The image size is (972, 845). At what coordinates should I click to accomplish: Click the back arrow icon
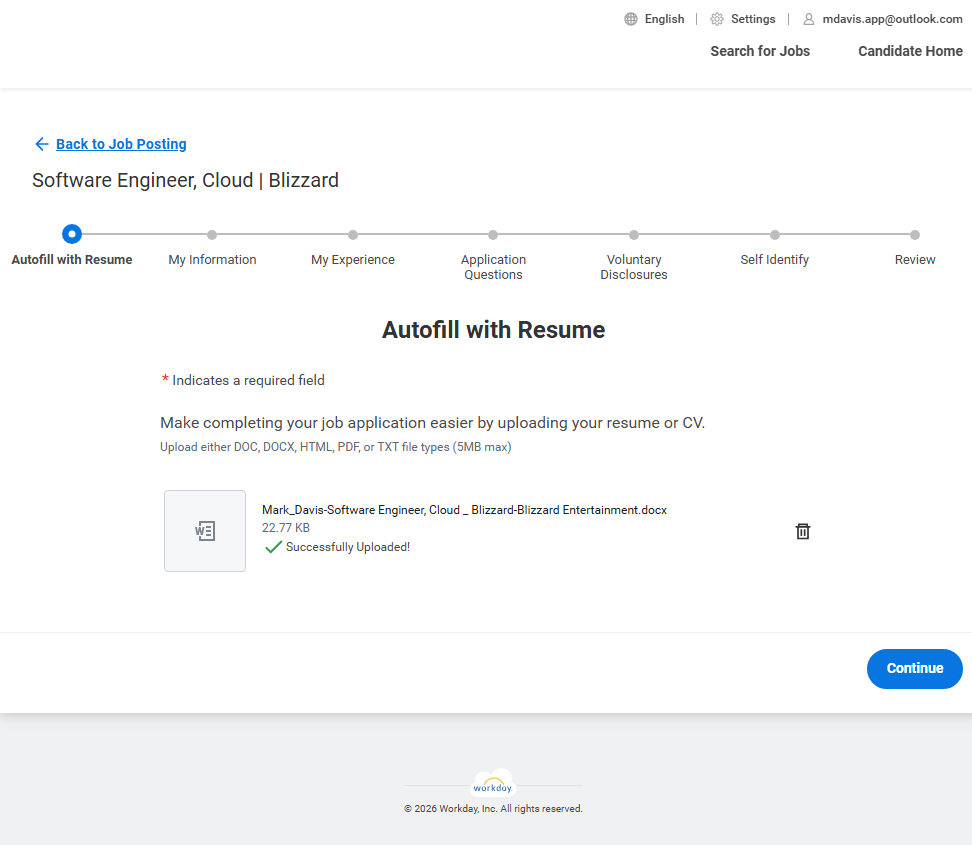41,144
